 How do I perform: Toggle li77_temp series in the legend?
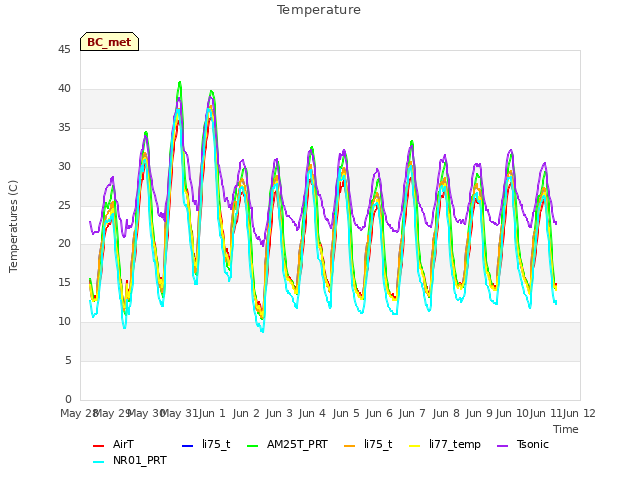[445, 444]
